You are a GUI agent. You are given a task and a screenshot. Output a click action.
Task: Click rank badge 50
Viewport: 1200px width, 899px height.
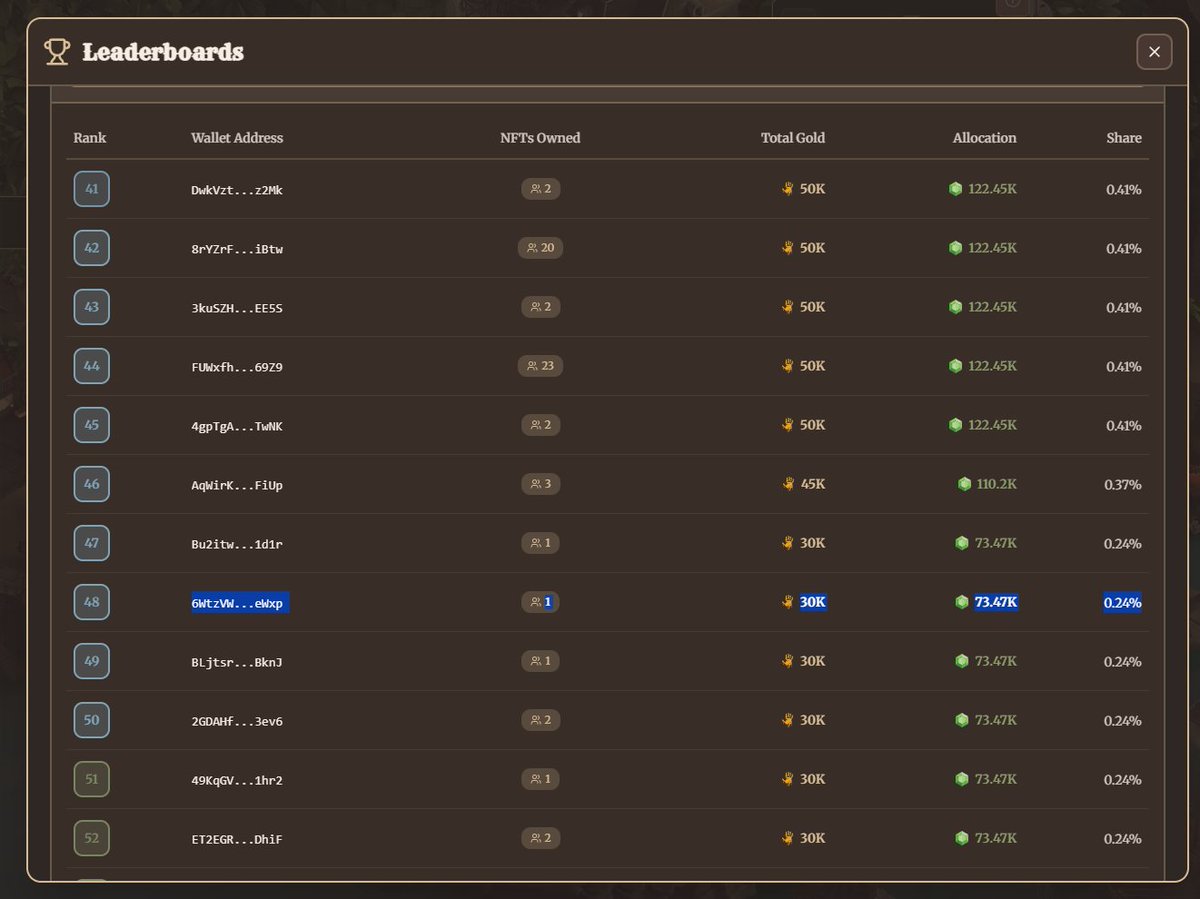point(92,720)
